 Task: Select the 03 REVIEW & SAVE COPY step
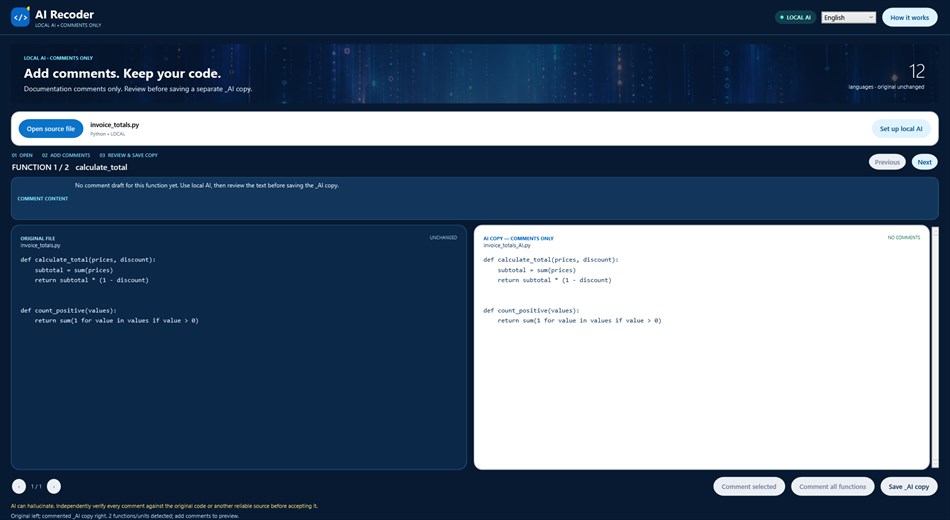coord(128,155)
